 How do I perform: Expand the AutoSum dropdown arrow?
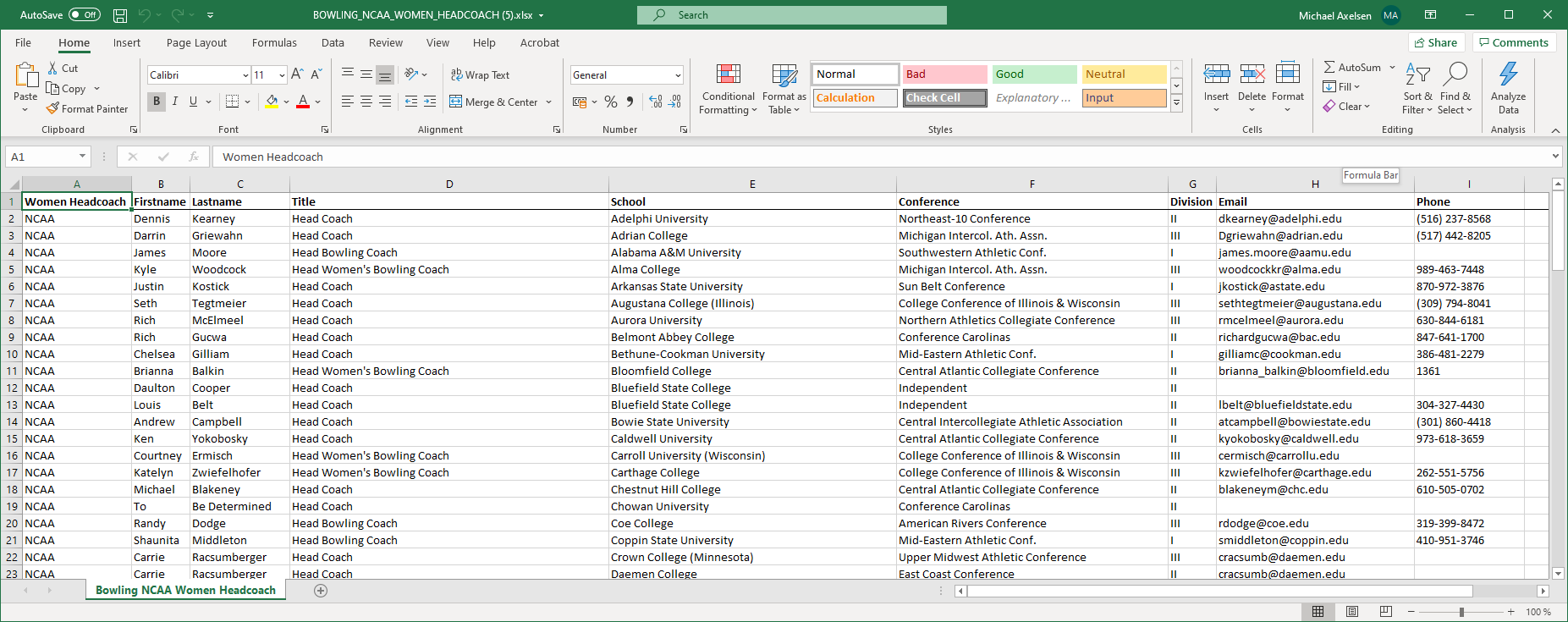coord(1392,68)
